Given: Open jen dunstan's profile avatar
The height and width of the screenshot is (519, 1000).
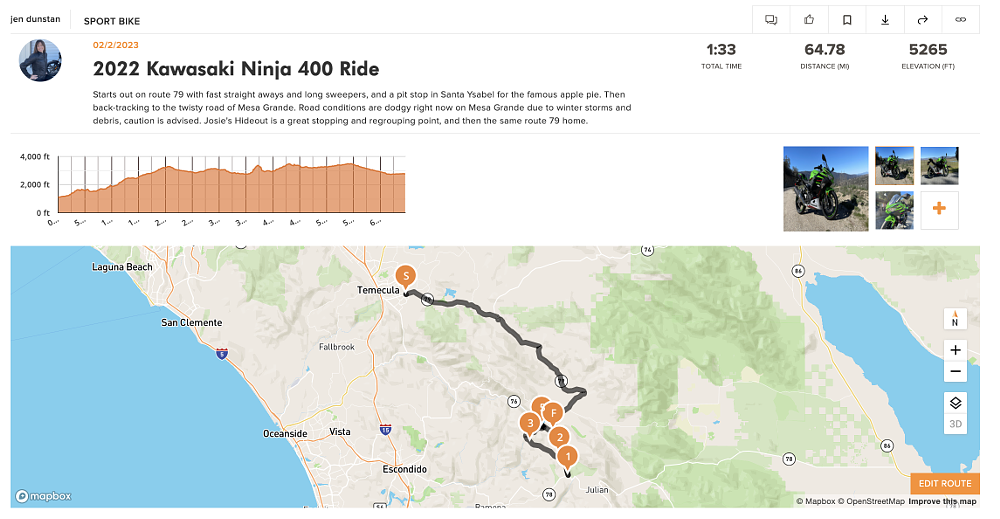Looking at the screenshot, I should (x=40, y=60).
